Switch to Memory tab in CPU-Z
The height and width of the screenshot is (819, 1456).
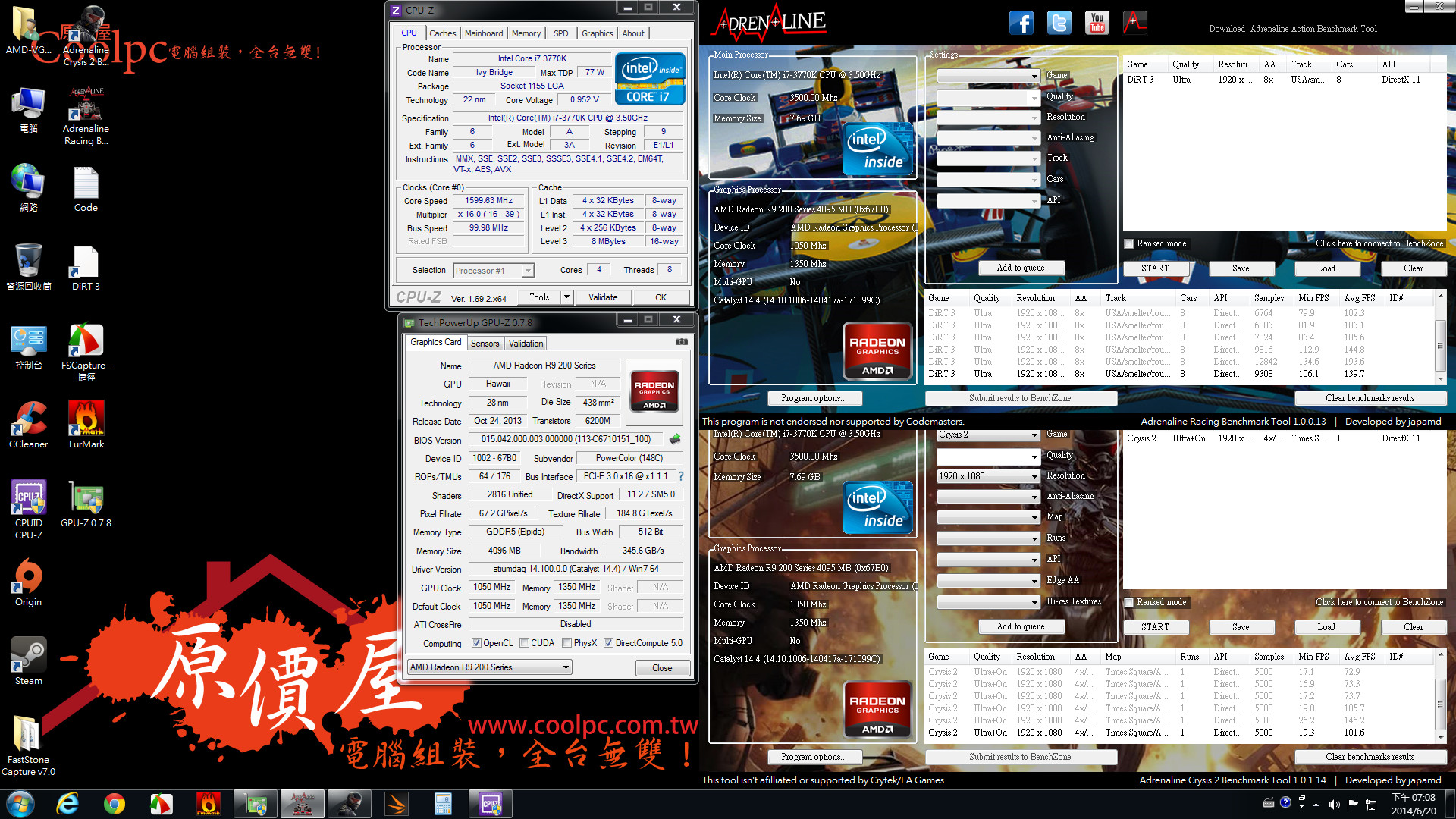pyautogui.click(x=526, y=33)
